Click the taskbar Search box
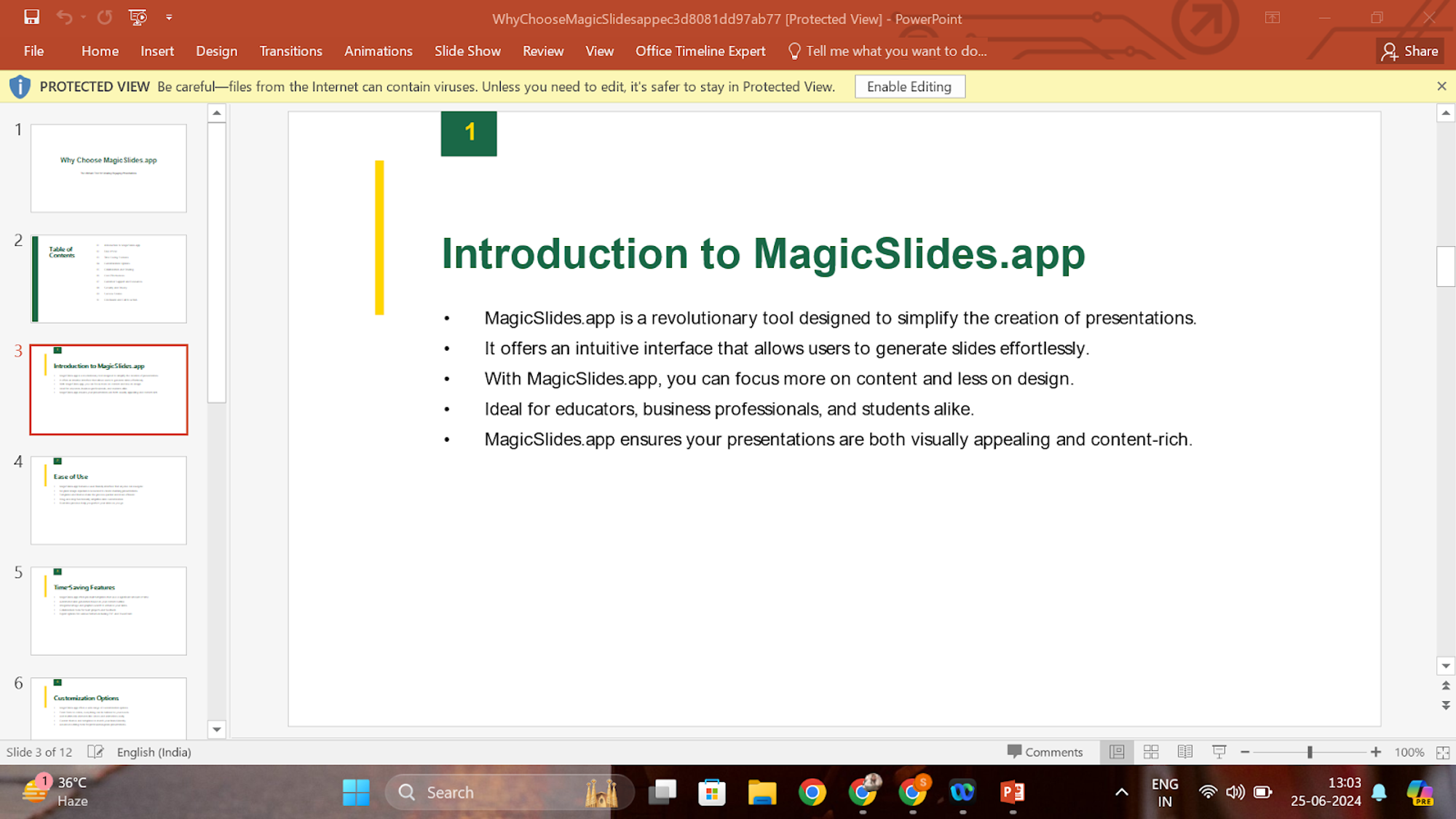 [510, 792]
